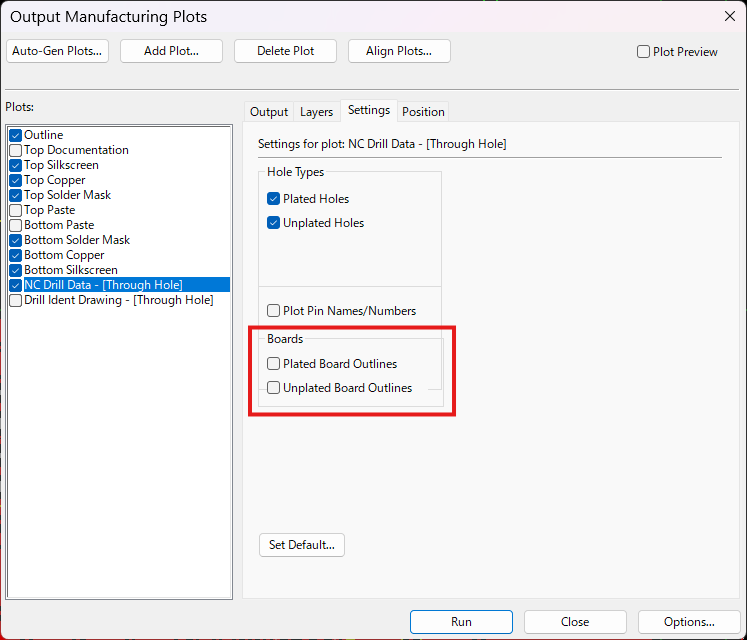Open the Options dialog
Screen dimensions: 747x640
(689, 621)
